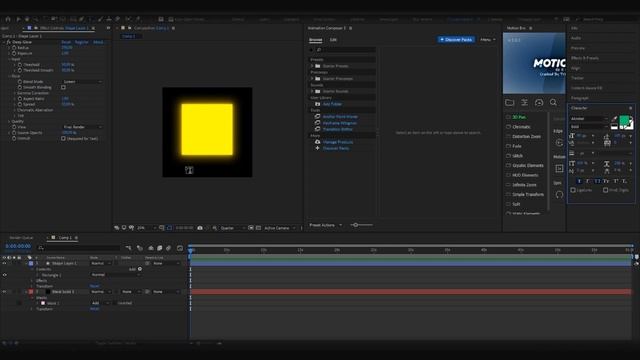Toggle the Unmult (Required for Text) checkbox
Screen dimensions: 640x360
[63, 138]
